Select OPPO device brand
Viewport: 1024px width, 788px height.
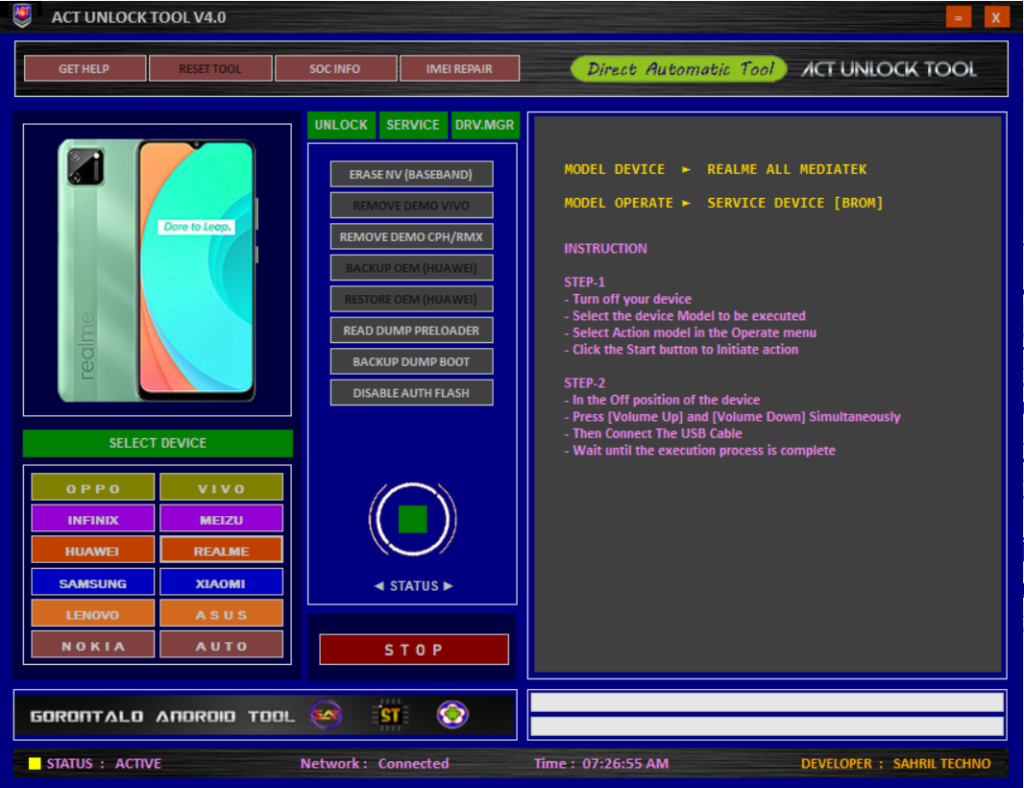93,488
